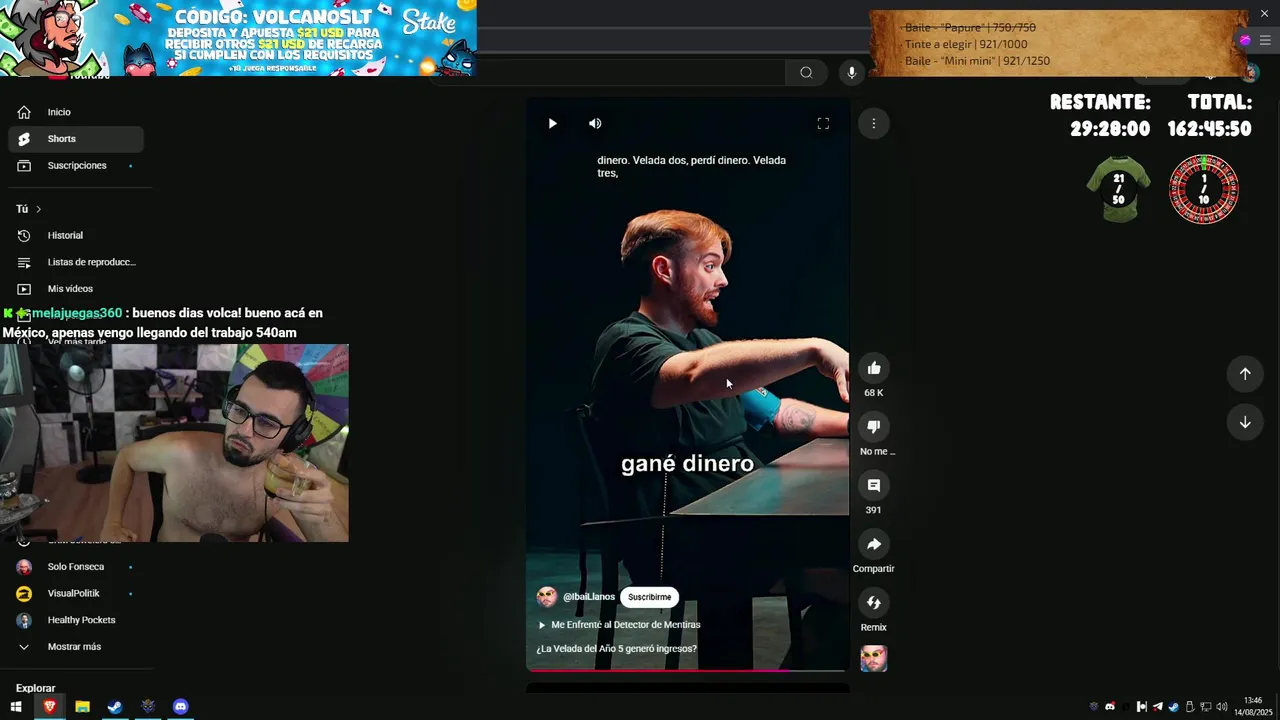
Task: Expand subscriptions with Mostrar más
Action: point(75,647)
